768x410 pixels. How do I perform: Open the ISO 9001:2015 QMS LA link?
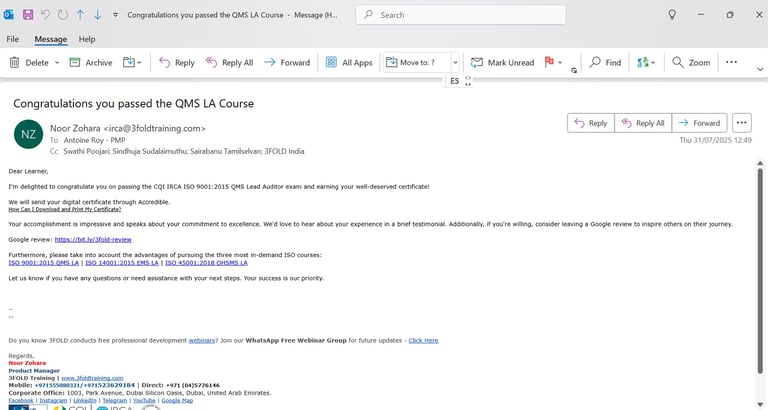pos(44,263)
